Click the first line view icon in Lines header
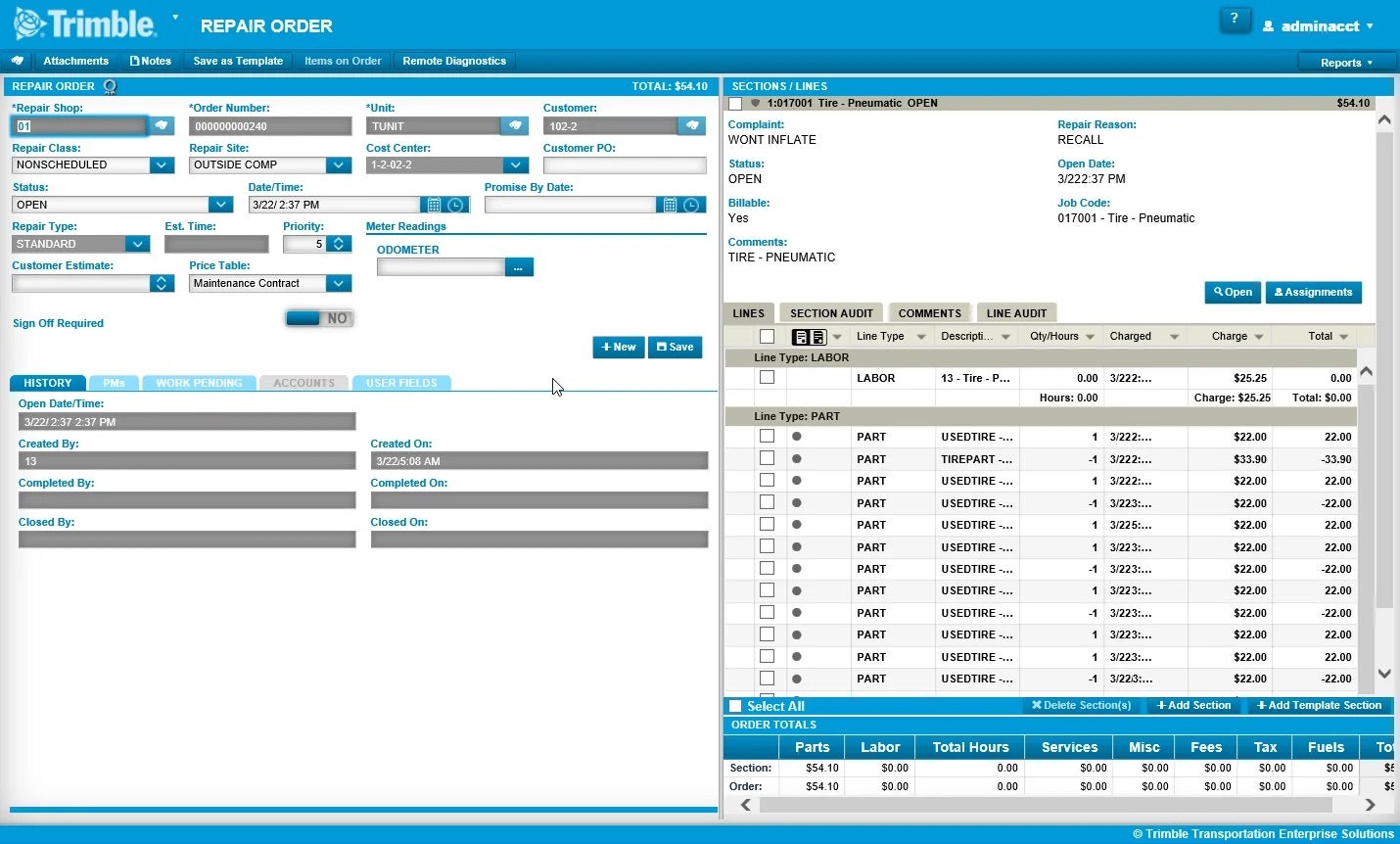The height and width of the screenshot is (844, 1400). pos(801,337)
